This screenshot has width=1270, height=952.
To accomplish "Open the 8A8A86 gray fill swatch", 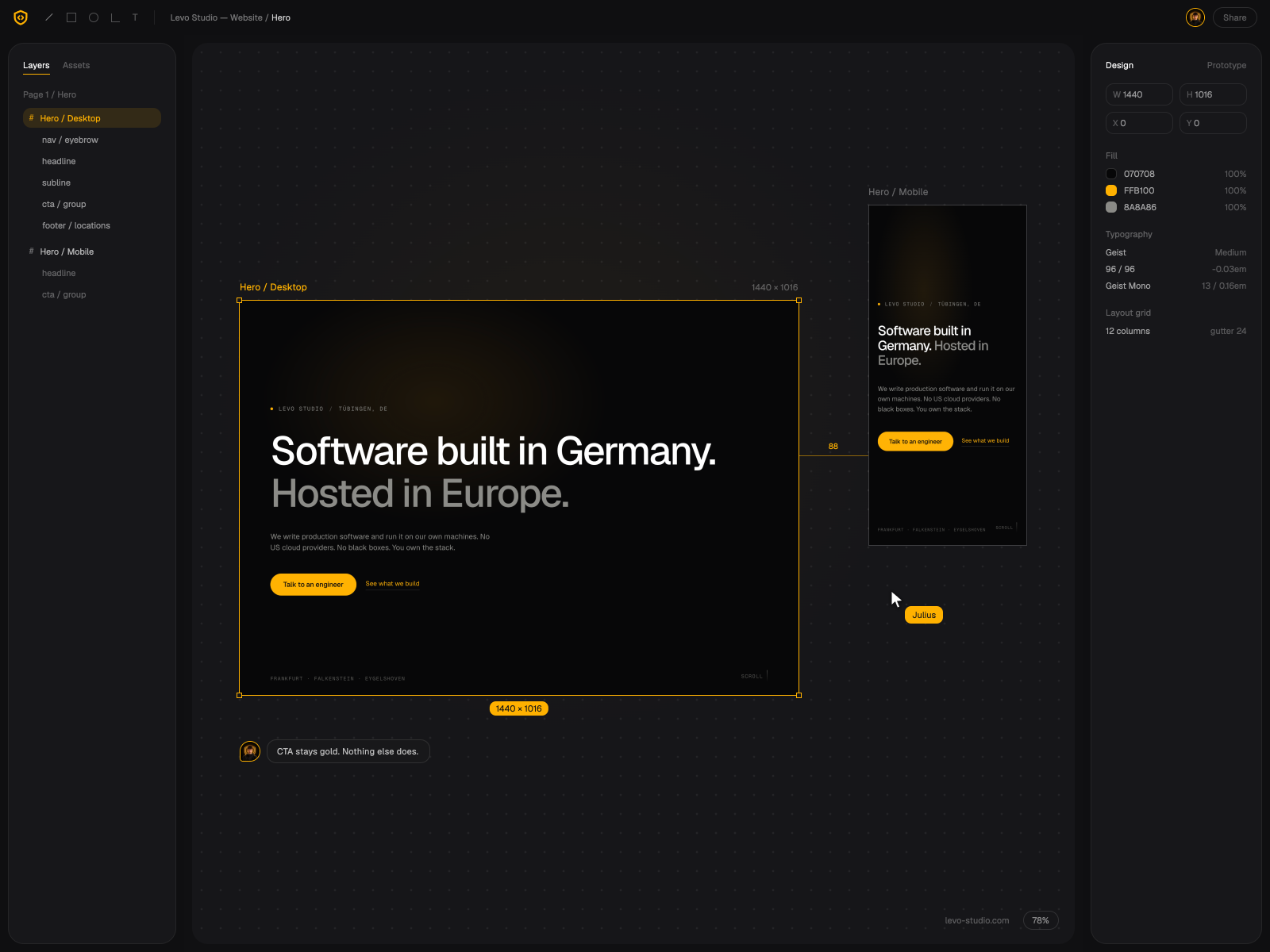I will point(1111,207).
